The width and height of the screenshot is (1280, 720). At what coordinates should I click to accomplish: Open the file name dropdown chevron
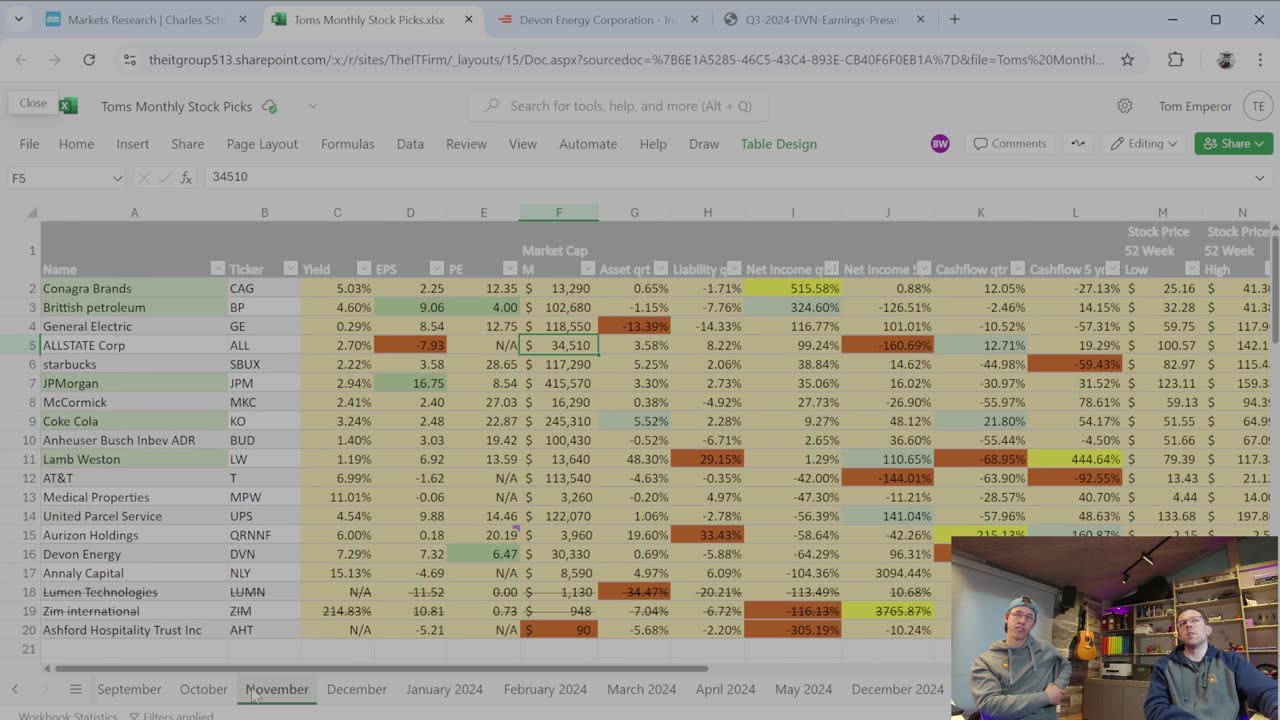coord(312,106)
